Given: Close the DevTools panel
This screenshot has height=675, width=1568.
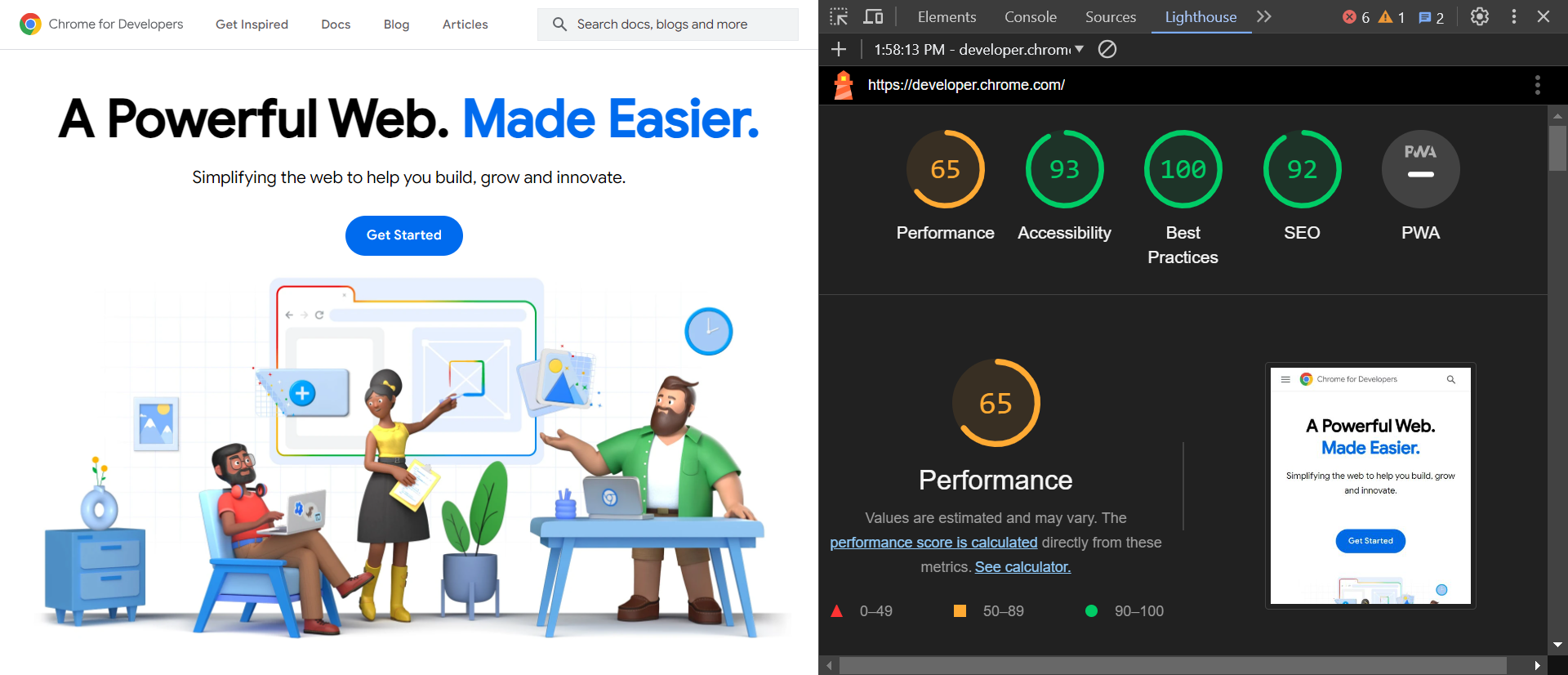Looking at the screenshot, I should 1543,16.
